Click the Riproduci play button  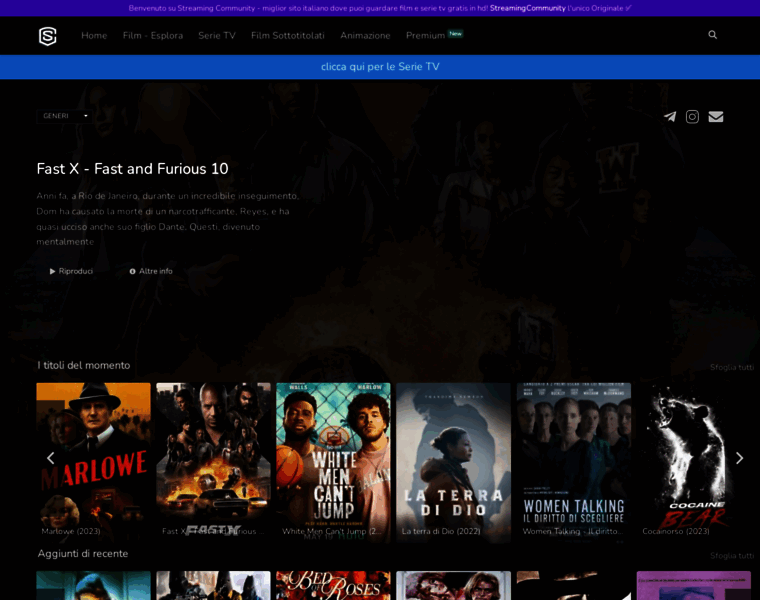click(71, 271)
